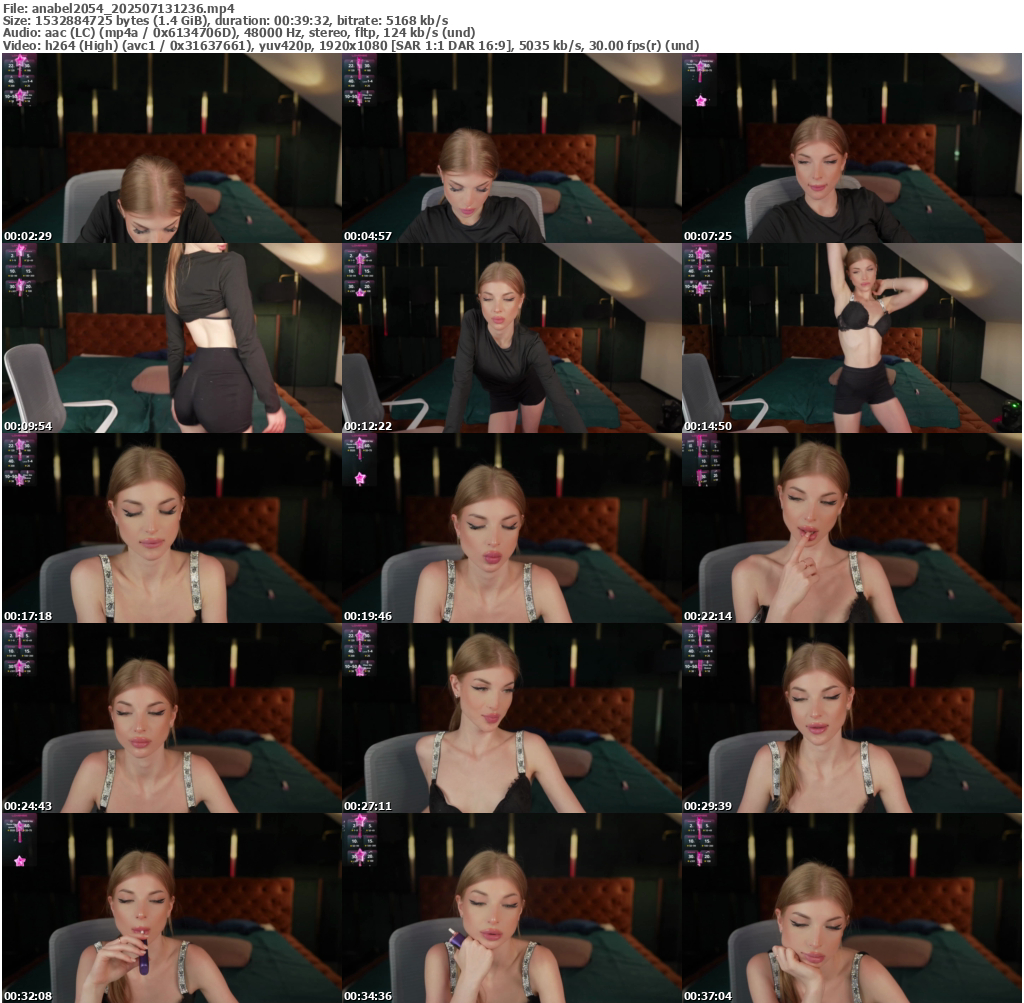
Task: Open the thumbnail stamped 00:02:29
Action: (x=171, y=148)
